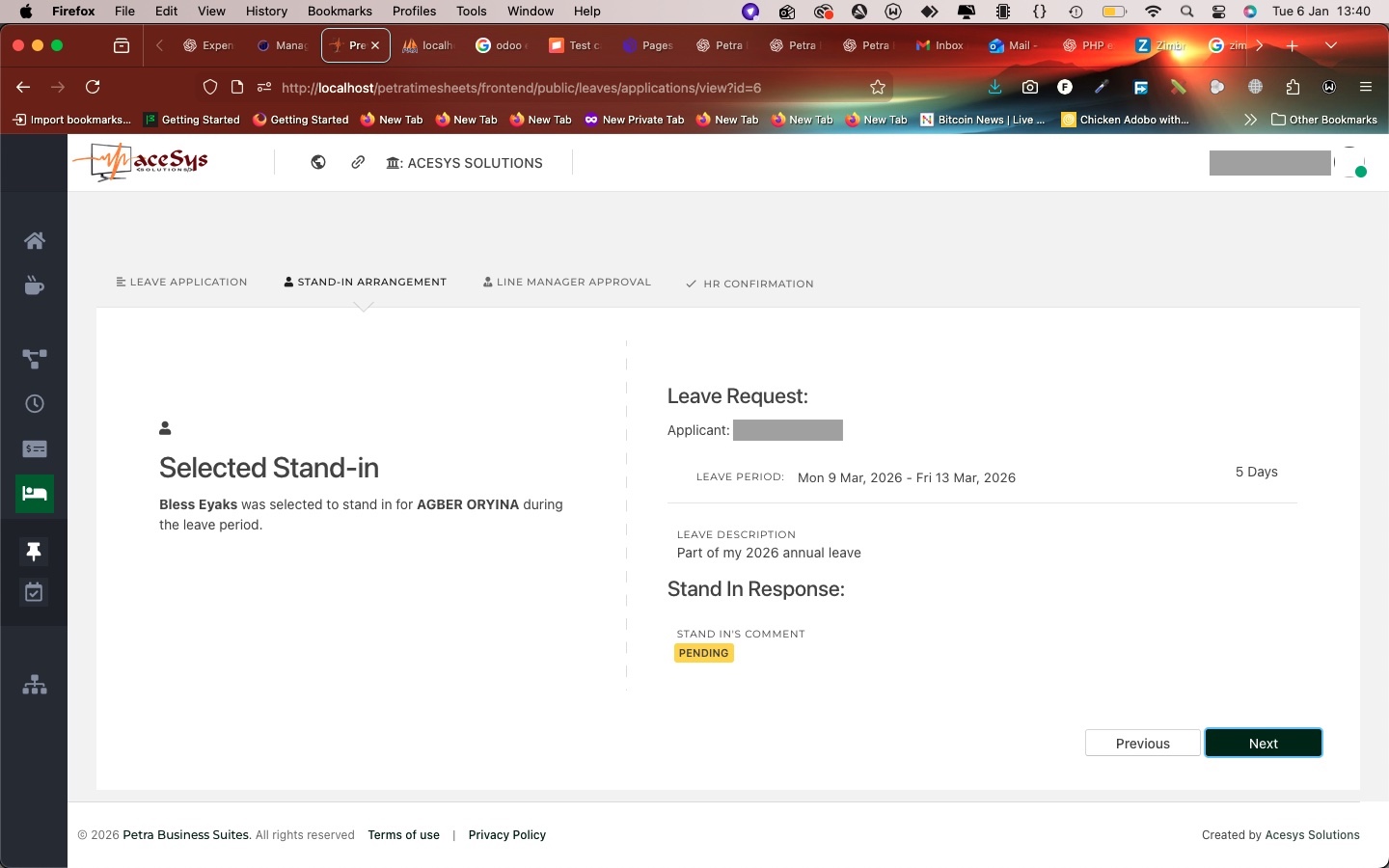Open the project flow diagram sidebar icon

35,359
